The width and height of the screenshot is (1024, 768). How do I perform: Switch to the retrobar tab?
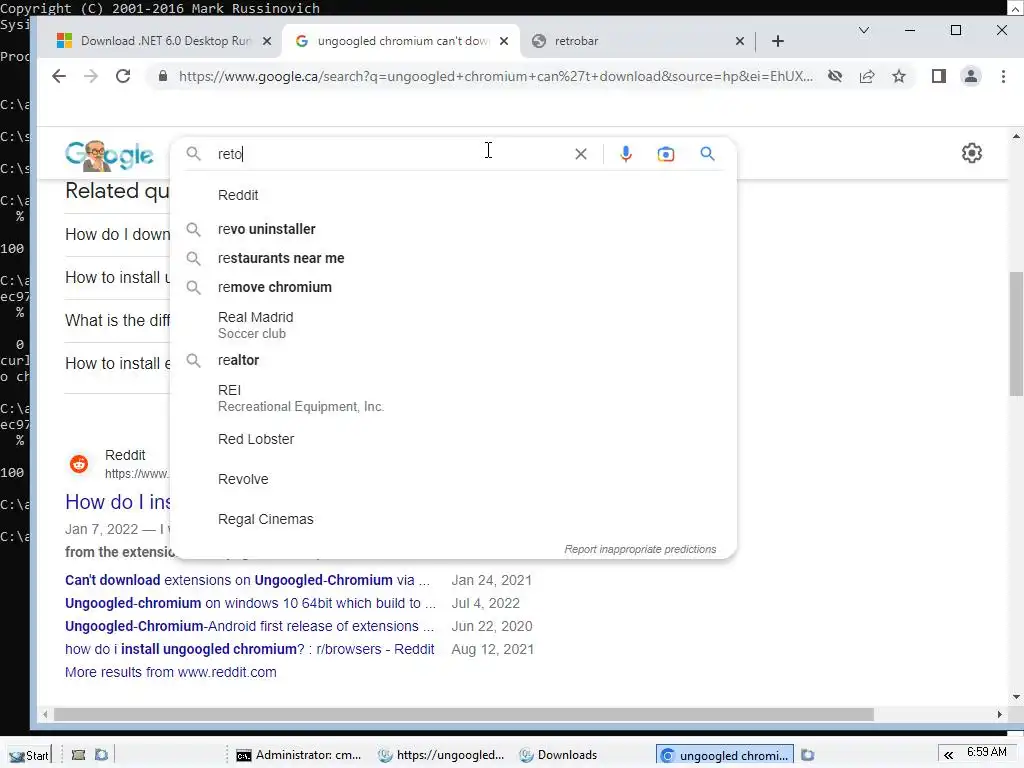637,41
